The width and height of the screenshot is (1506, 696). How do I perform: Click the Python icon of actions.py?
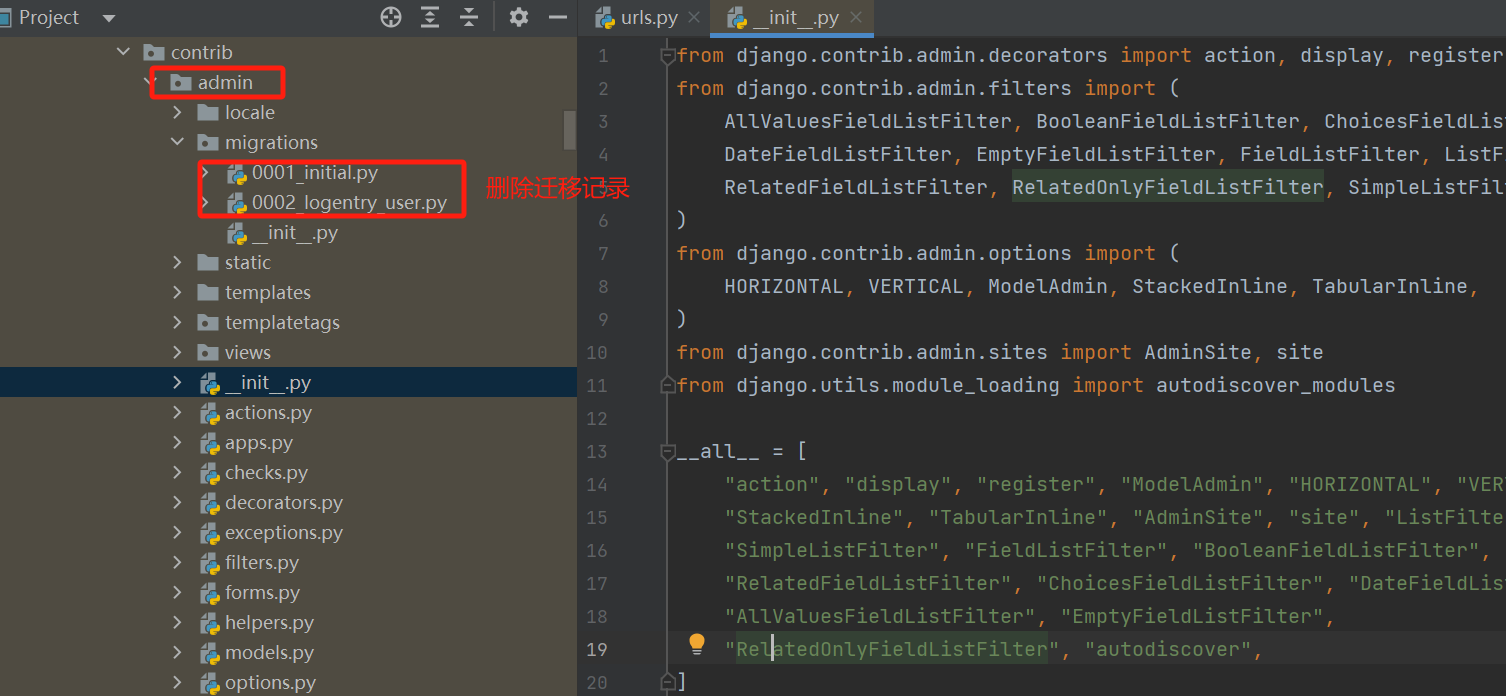[x=209, y=412]
